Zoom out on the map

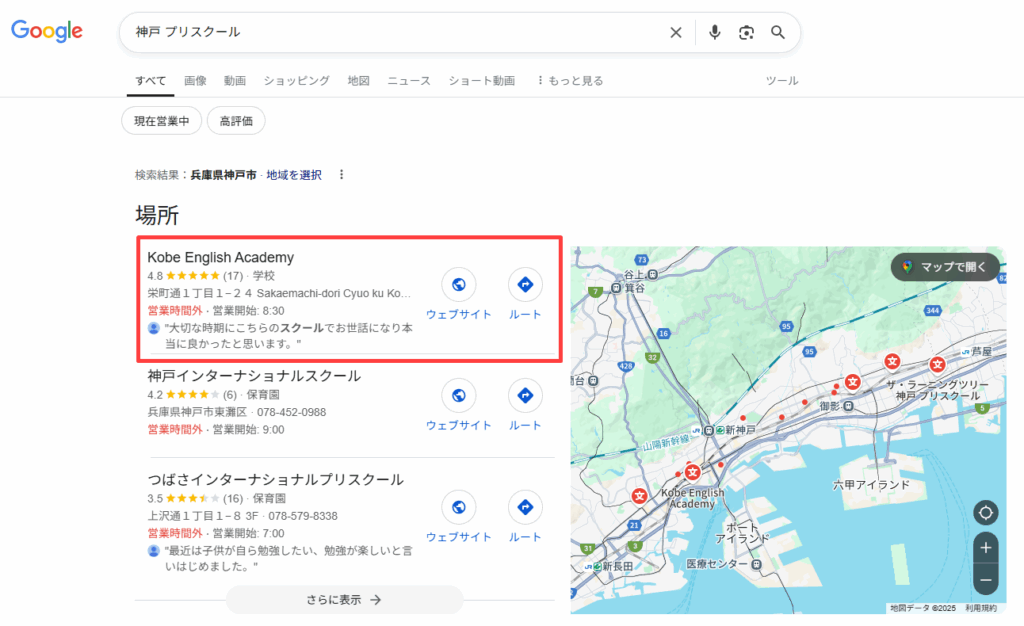click(985, 580)
